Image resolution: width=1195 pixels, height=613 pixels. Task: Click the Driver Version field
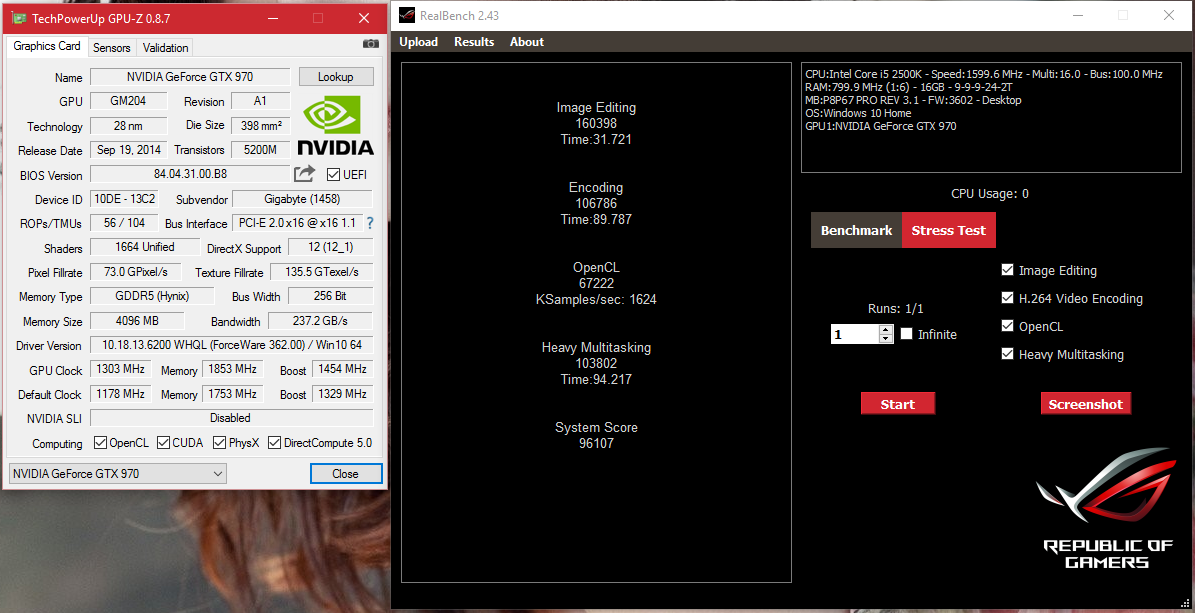[232, 345]
